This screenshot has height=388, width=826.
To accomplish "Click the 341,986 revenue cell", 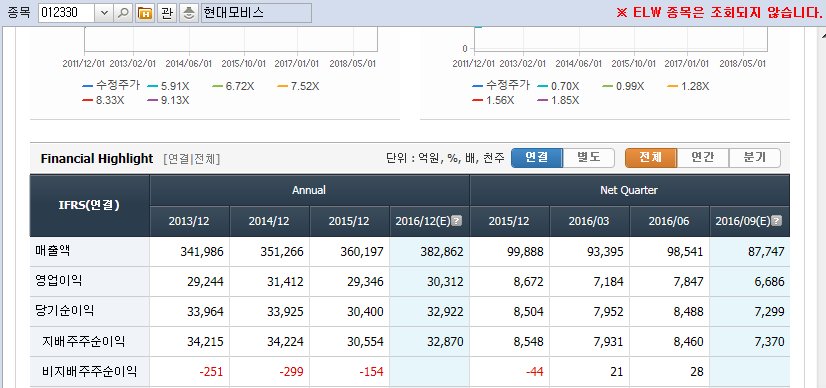I will pos(190,252).
